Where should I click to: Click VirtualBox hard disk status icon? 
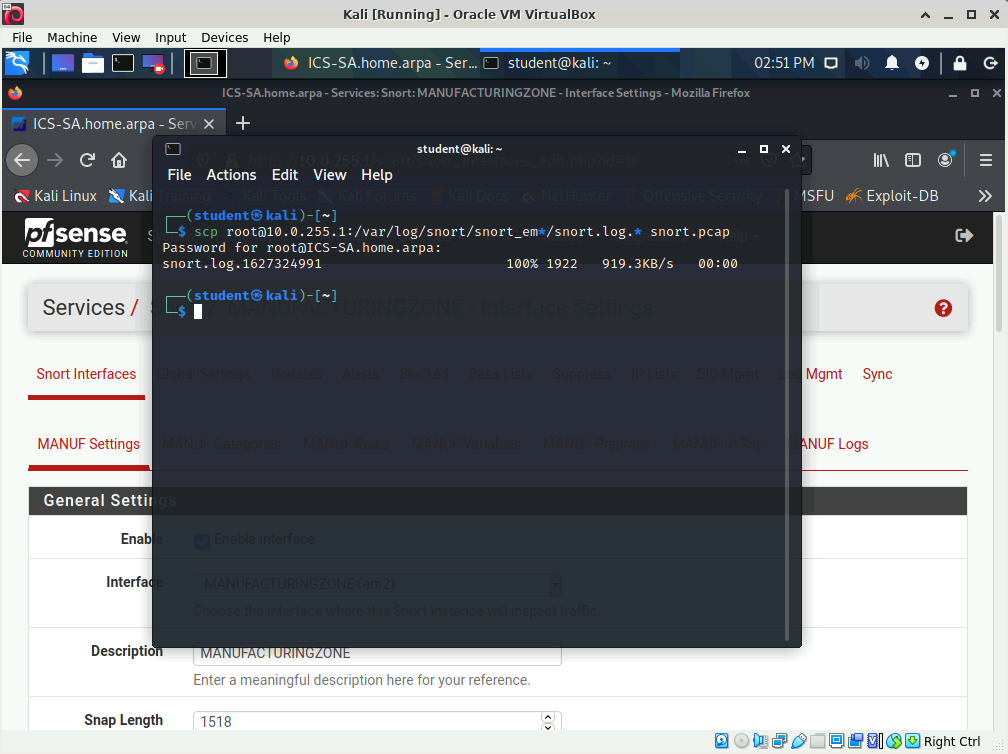click(x=722, y=741)
